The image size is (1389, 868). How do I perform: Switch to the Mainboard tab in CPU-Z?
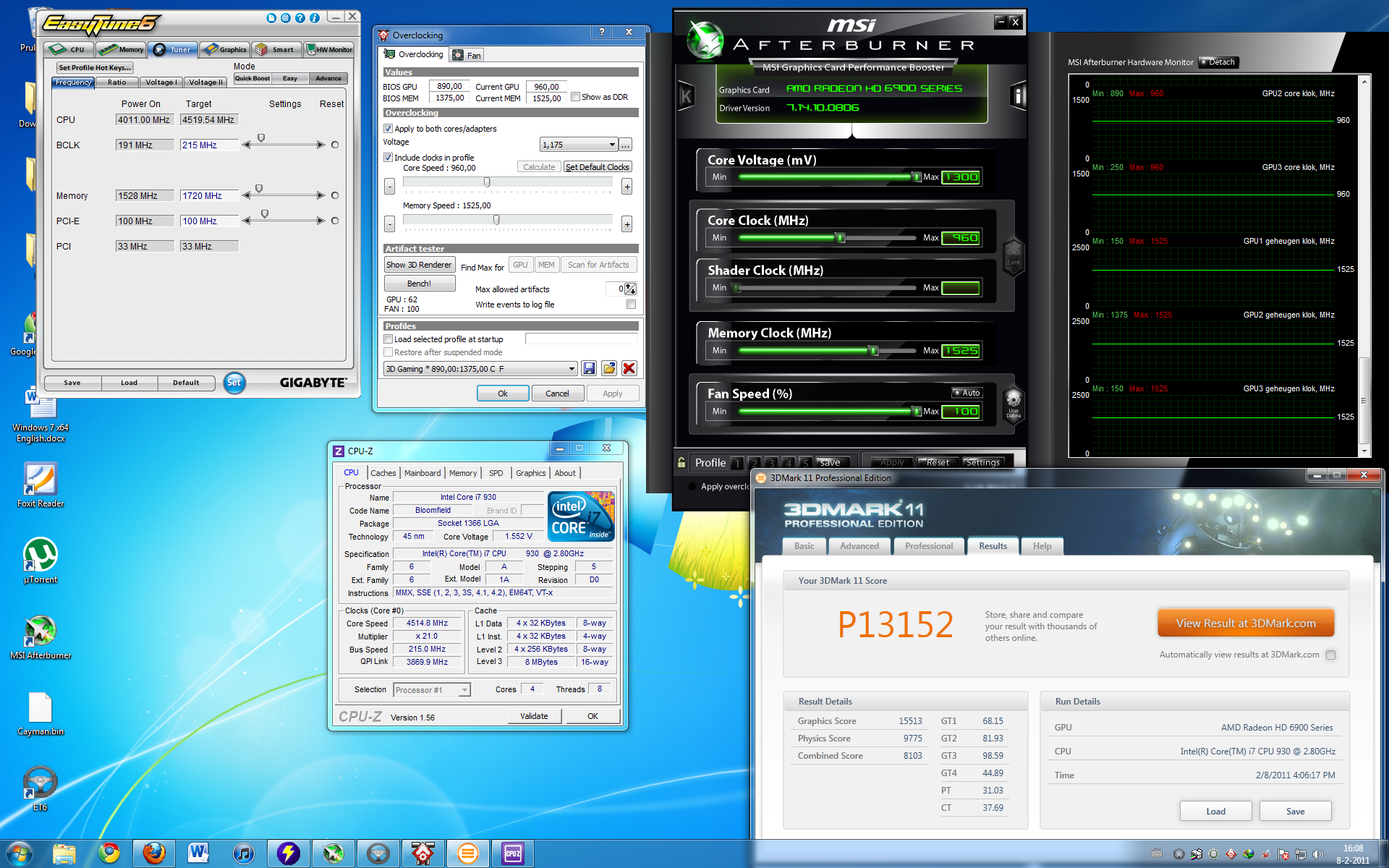pyautogui.click(x=422, y=473)
